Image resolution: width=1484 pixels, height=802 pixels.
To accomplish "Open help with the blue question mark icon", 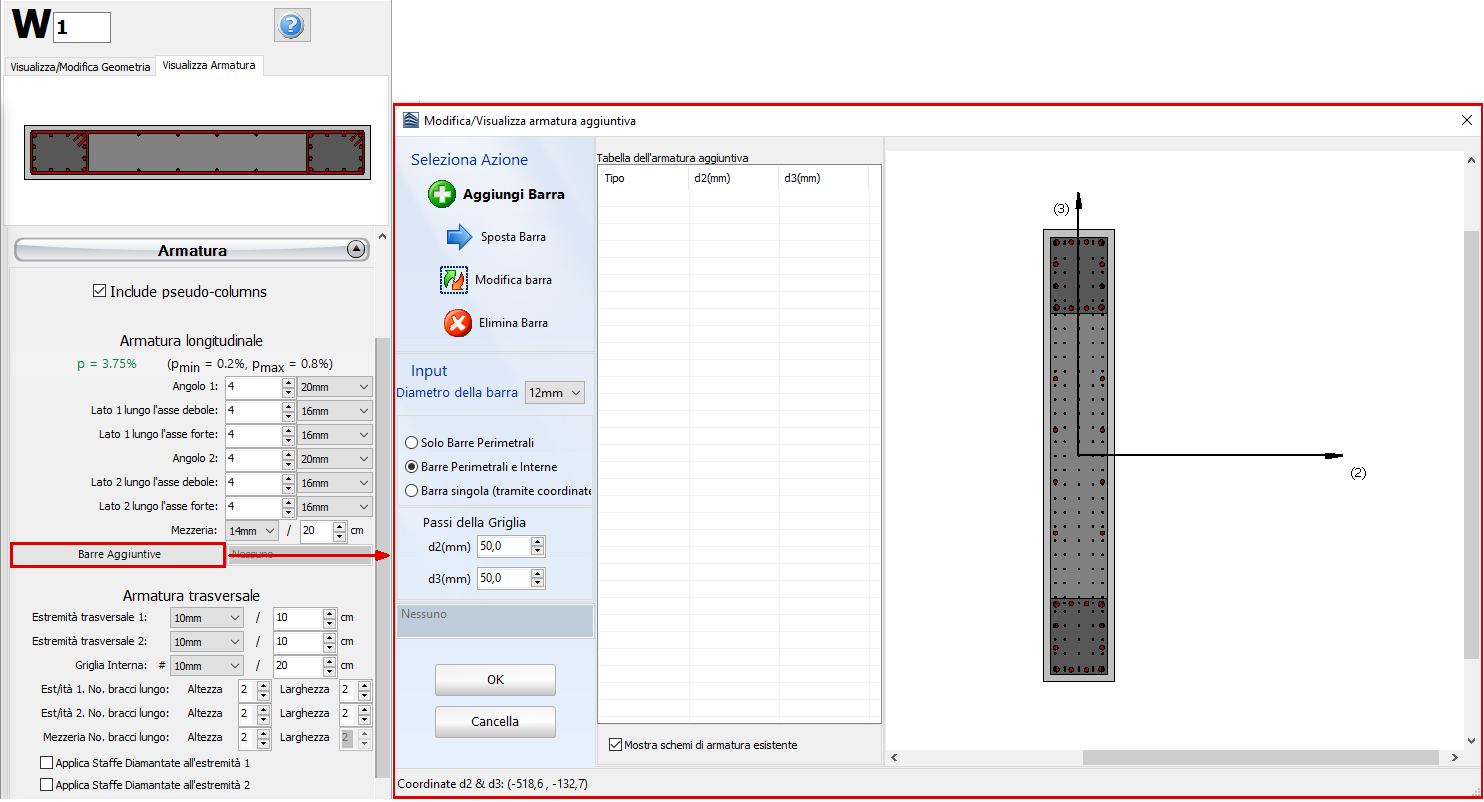I will tap(292, 26).
